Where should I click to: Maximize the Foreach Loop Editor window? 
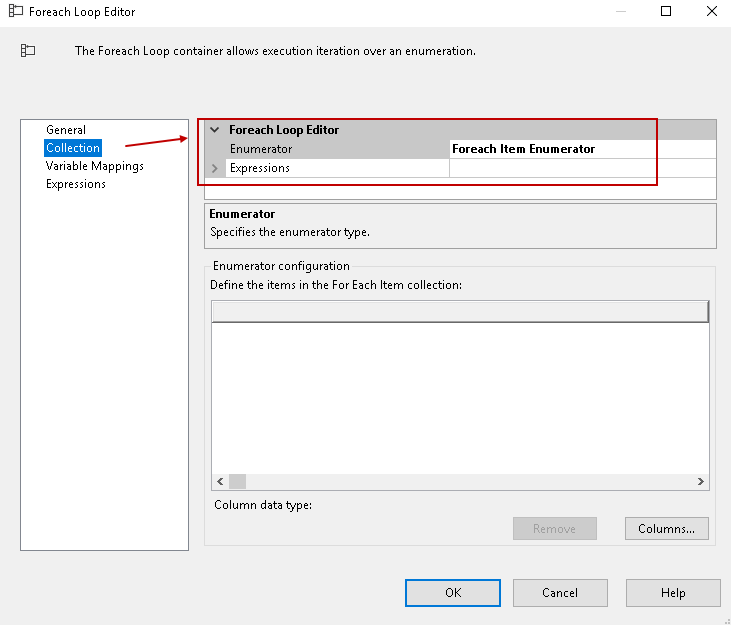coord(666,12)
